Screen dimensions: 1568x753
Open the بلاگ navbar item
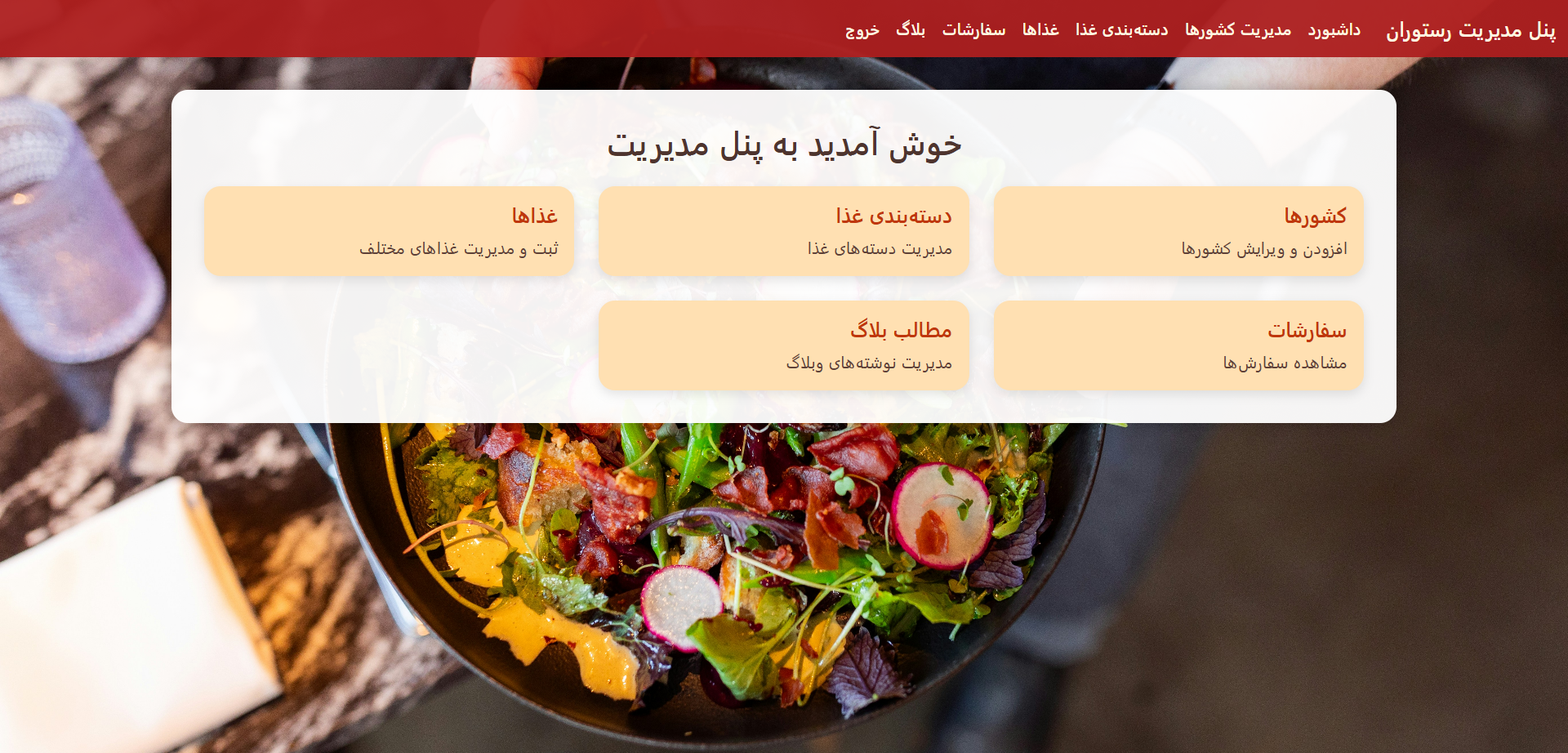pyautogui.click(x=911, y=30)
